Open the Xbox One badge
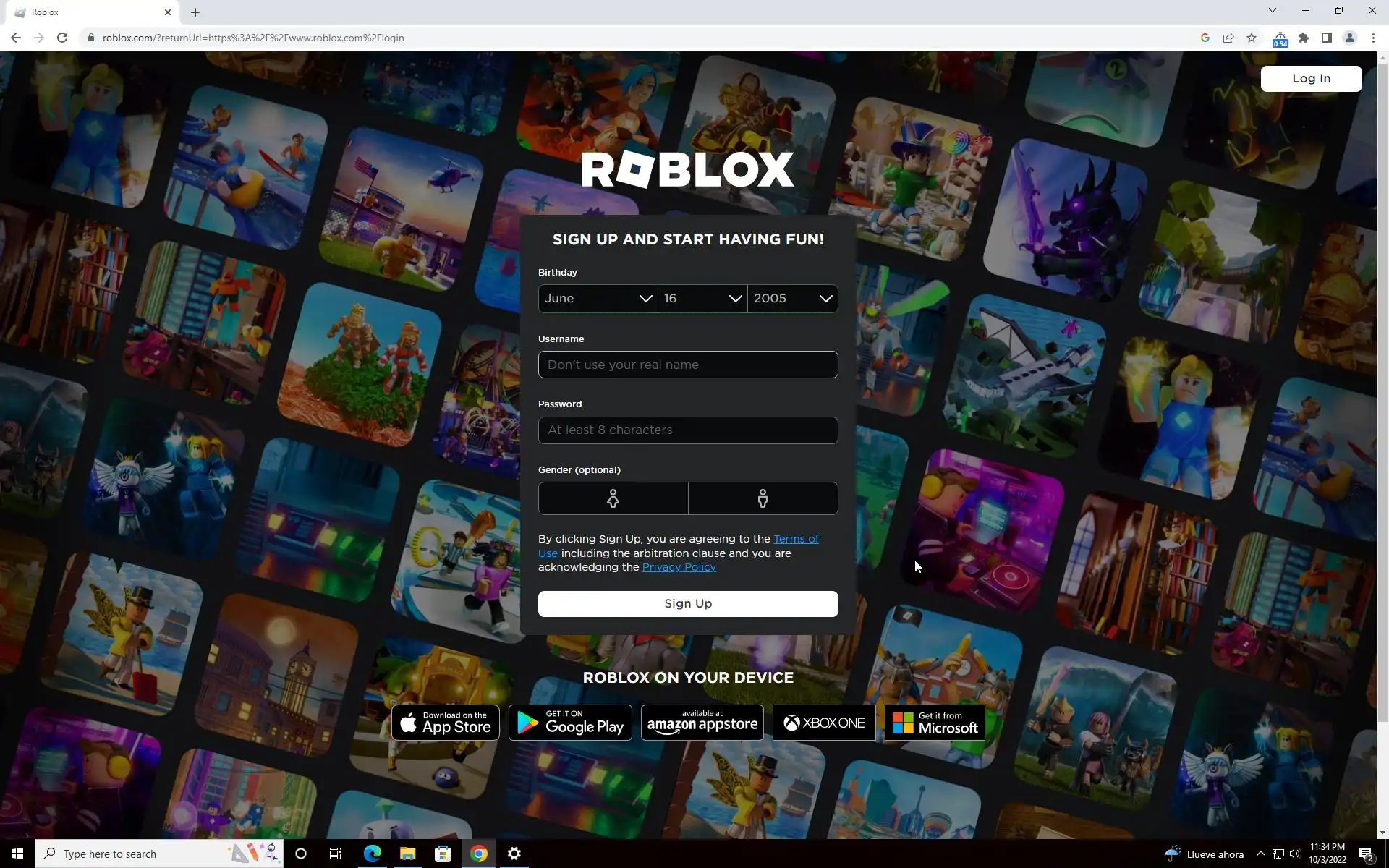Screen dimensions: 1389x868 [x=824, y=723]
